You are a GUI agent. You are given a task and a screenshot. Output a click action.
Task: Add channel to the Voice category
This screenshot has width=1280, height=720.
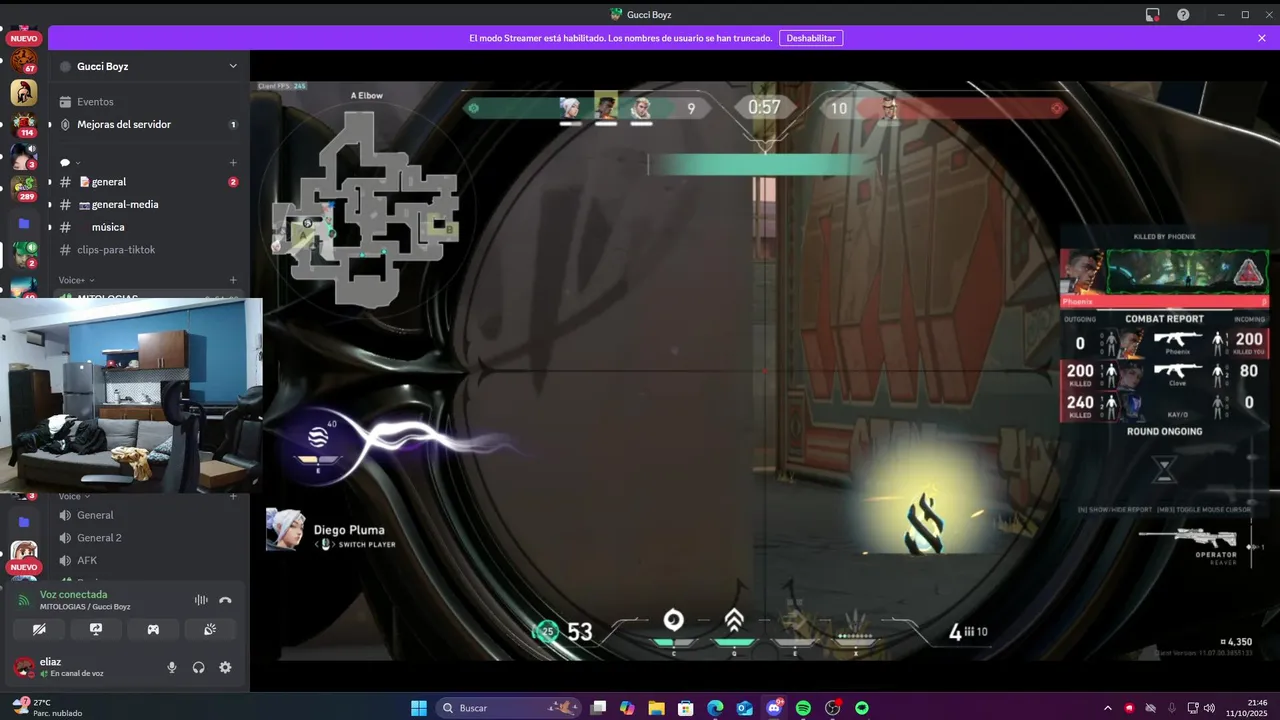coord(233,496)
